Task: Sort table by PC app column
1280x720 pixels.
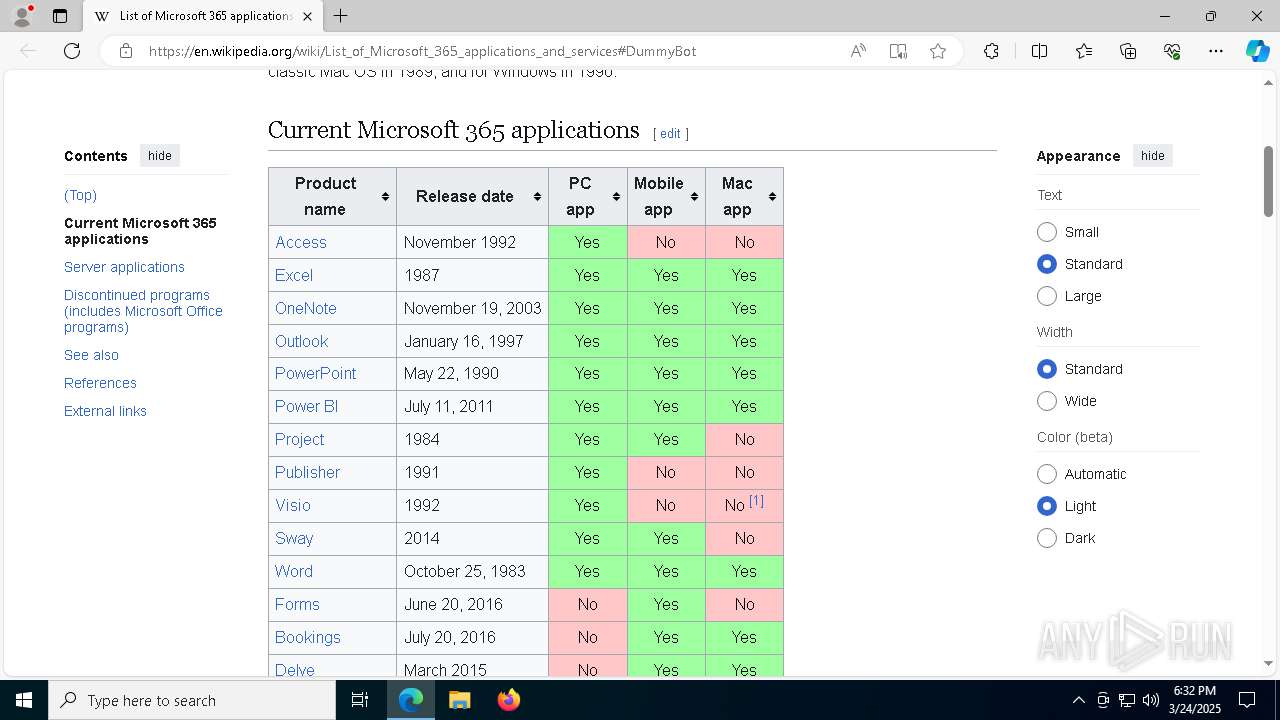Action: (x=588, y=196)
